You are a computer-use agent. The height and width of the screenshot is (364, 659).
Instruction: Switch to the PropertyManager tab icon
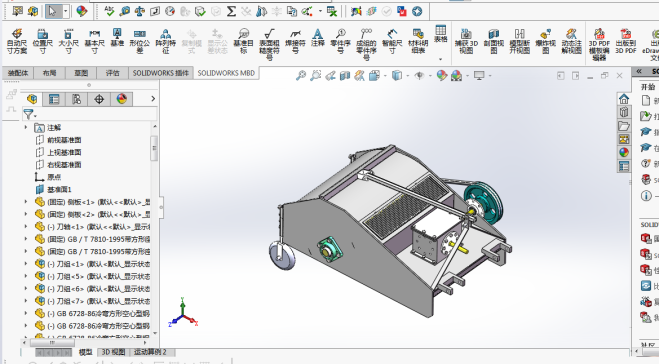54,99
